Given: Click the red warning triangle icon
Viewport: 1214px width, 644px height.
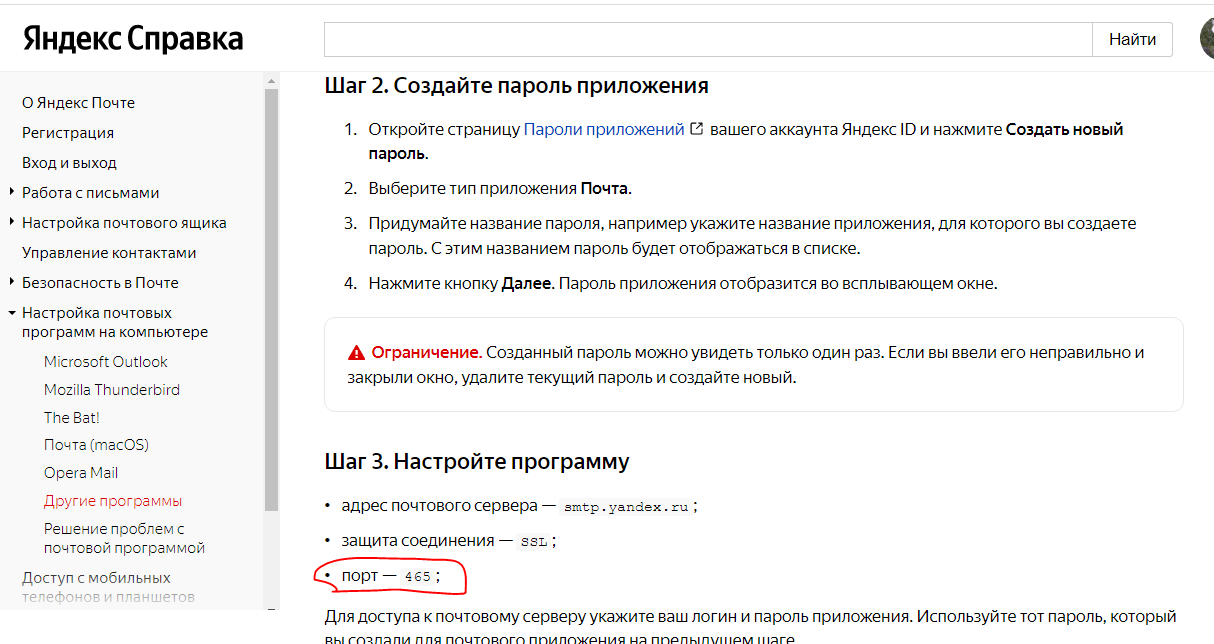Looking at the screenshot, I should 356,353.
